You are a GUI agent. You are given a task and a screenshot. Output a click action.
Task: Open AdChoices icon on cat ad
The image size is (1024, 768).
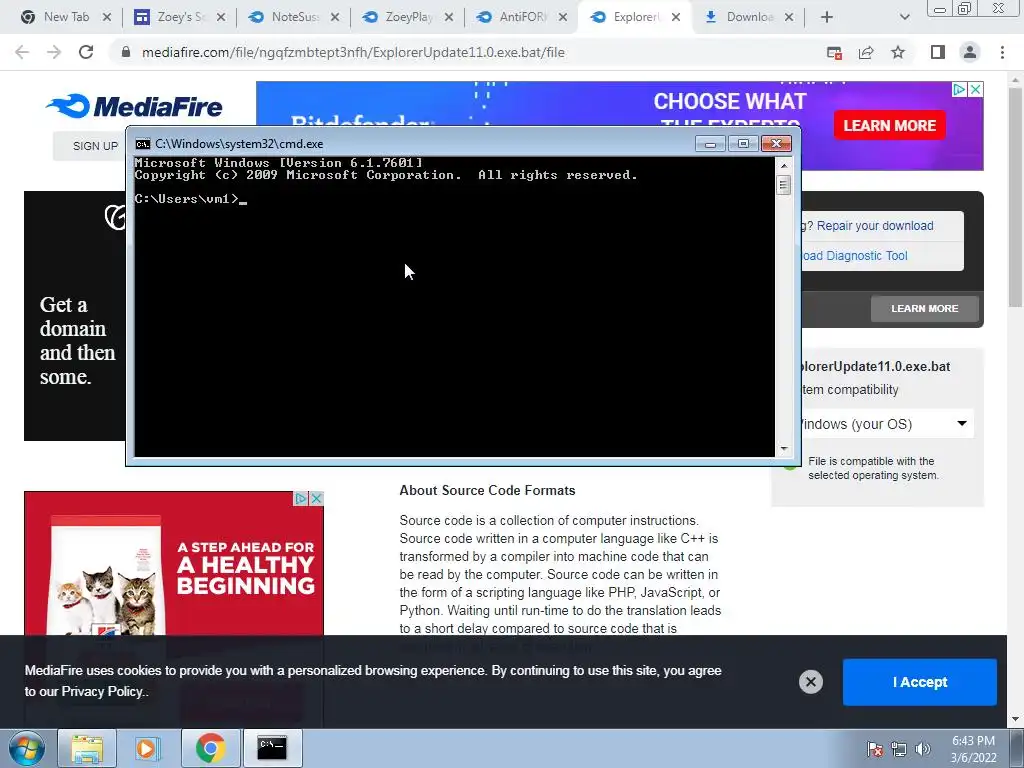300,499
